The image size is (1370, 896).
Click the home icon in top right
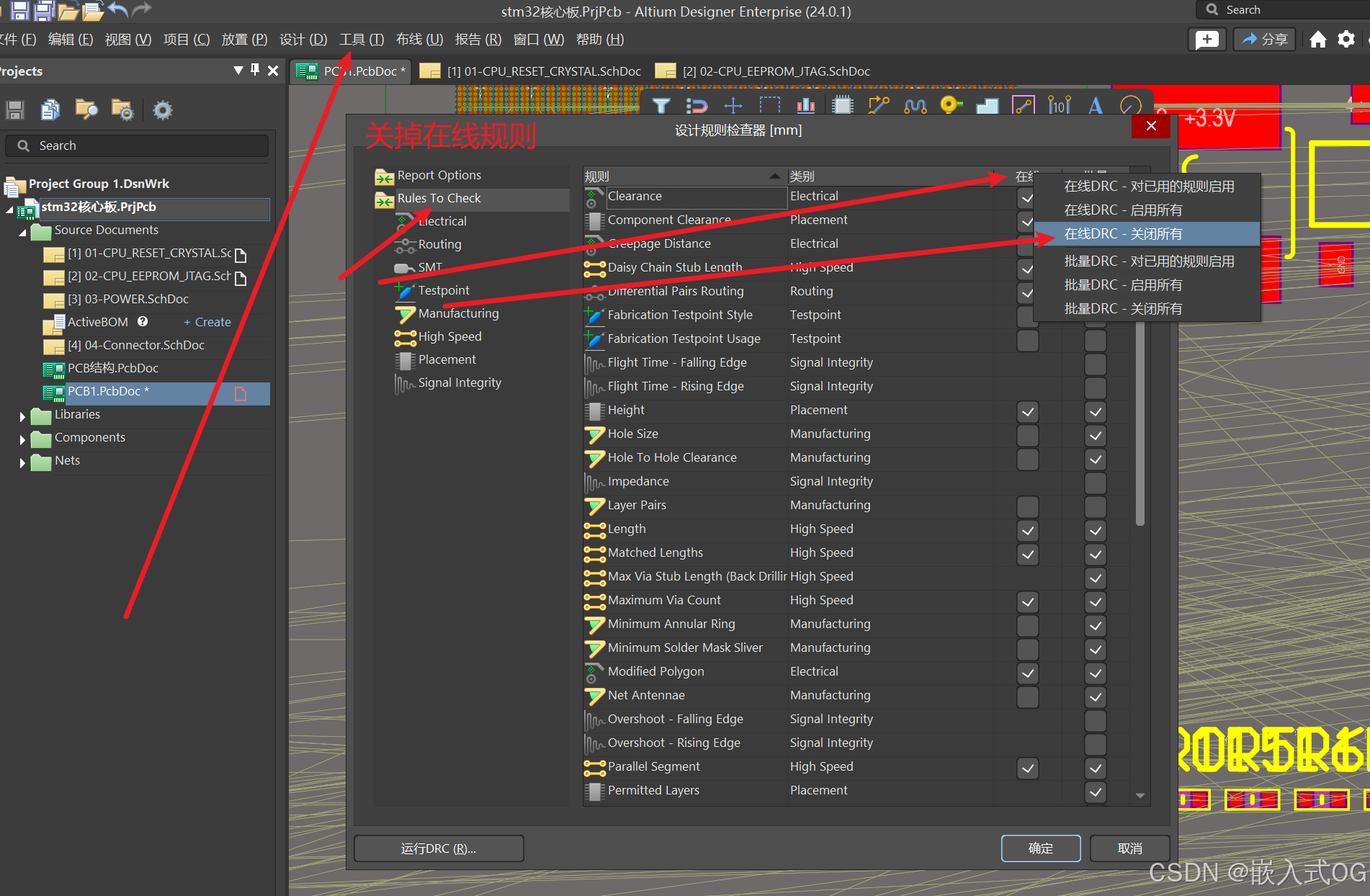click(x=1318, y=39)
